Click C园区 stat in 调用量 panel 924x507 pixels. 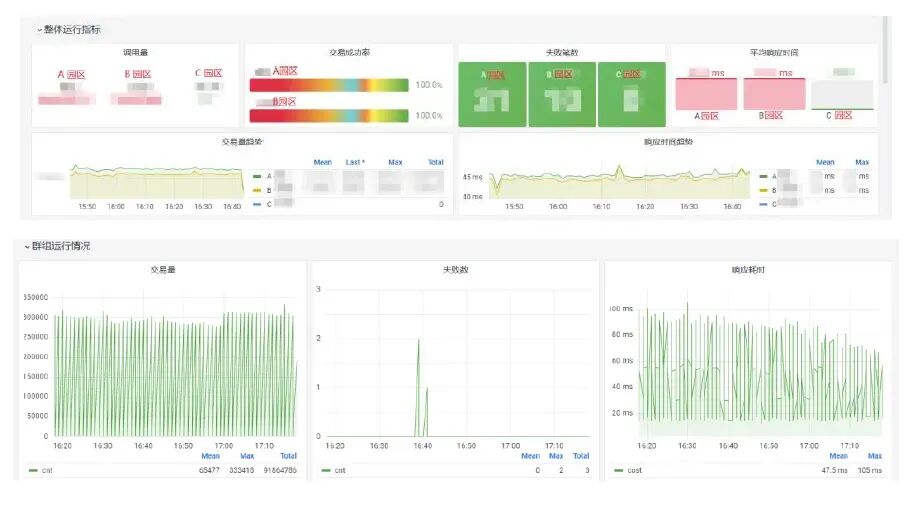pos(208,86)
